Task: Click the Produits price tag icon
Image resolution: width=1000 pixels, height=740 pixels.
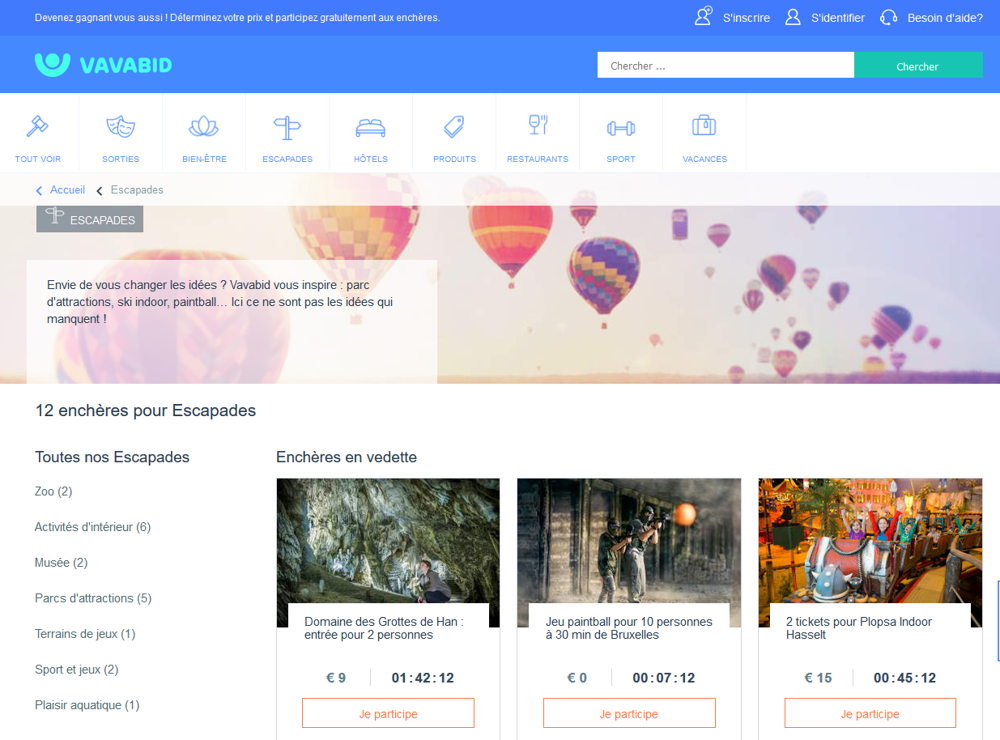Action: 454,126
